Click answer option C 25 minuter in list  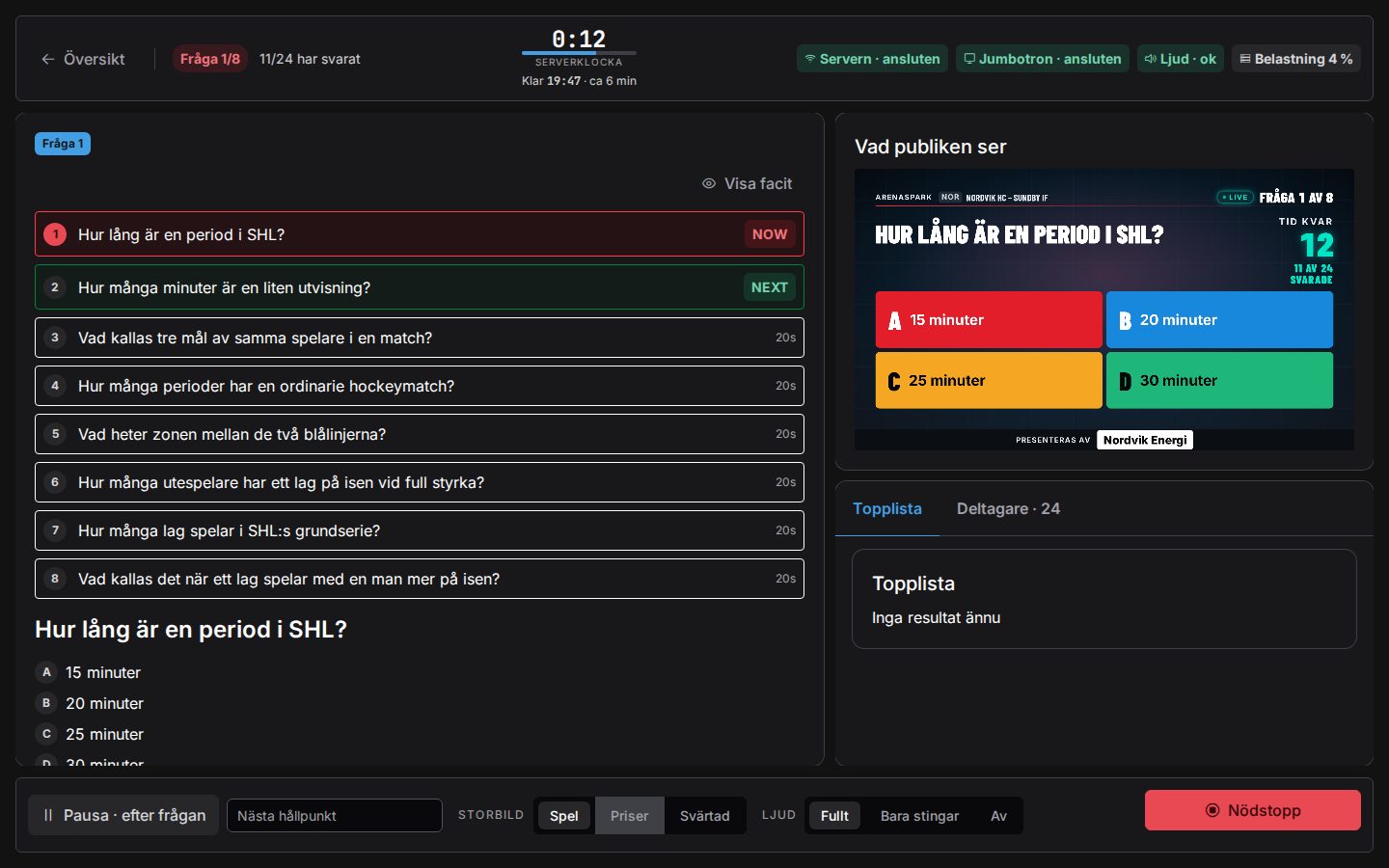[90, 734]
